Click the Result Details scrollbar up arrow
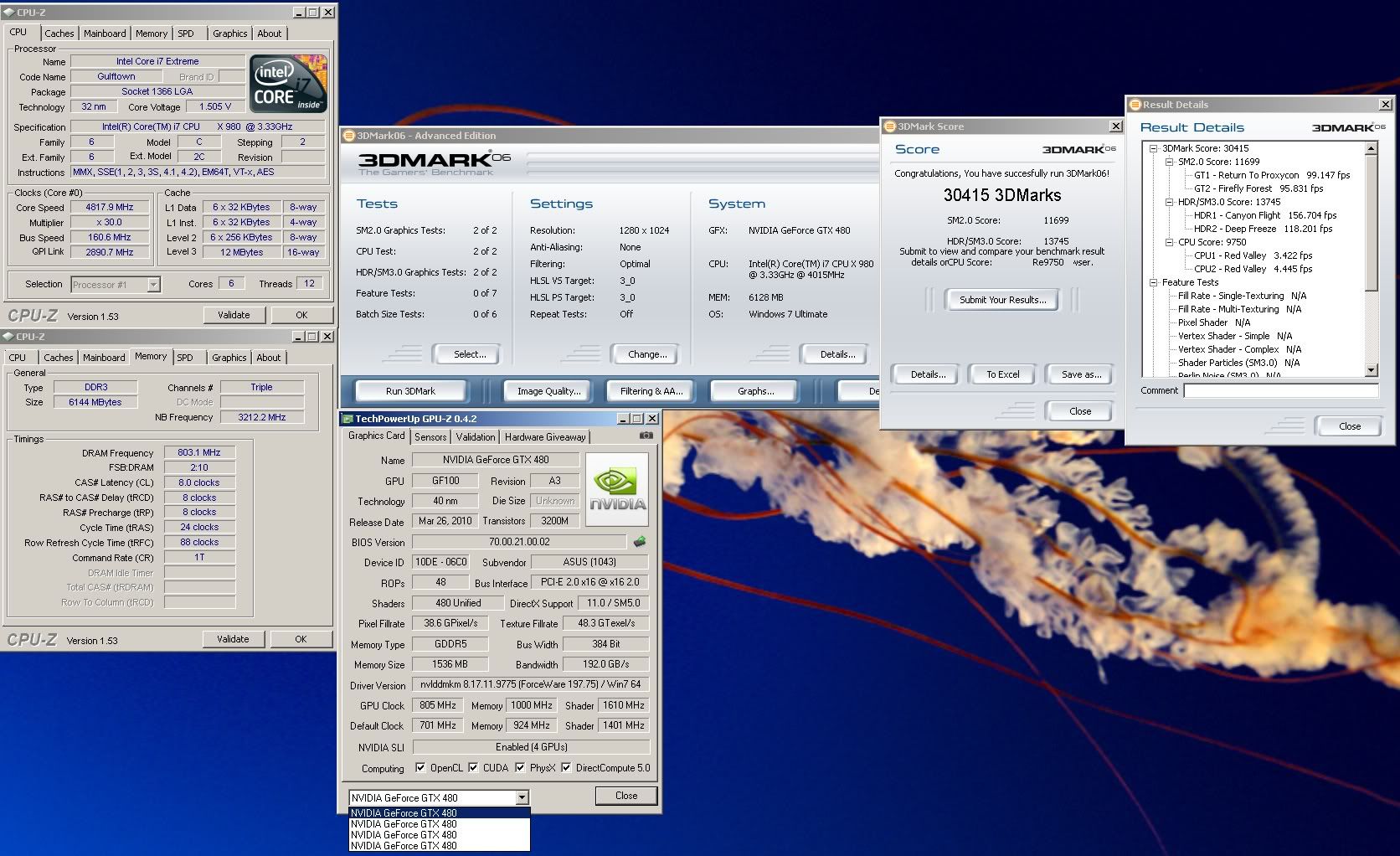The image size is (1400, 856). tap(1371, 148)
